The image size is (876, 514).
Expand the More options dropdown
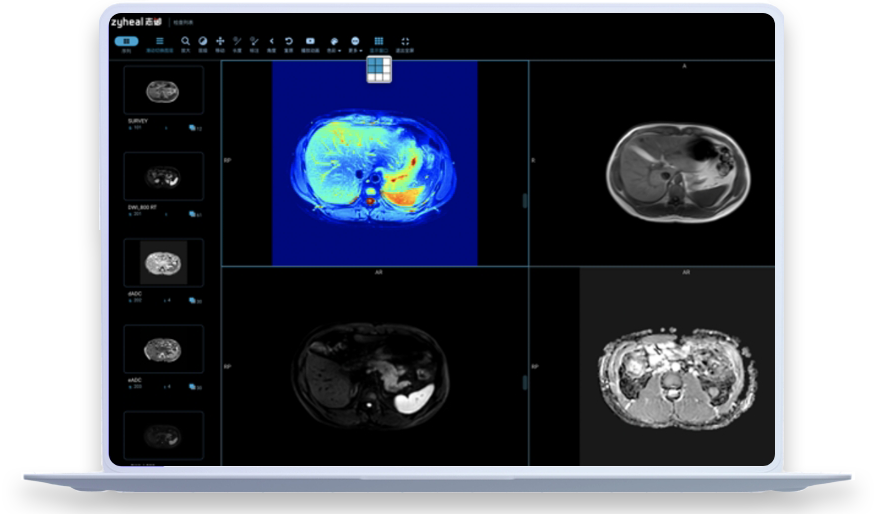(355, 42)
